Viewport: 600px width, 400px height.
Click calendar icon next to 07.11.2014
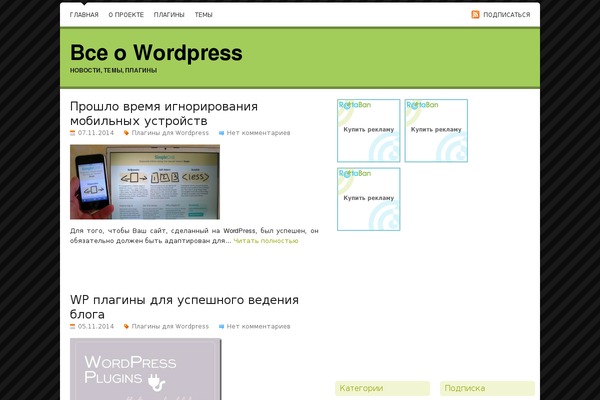pyautogui.click(x=73, y=133)
